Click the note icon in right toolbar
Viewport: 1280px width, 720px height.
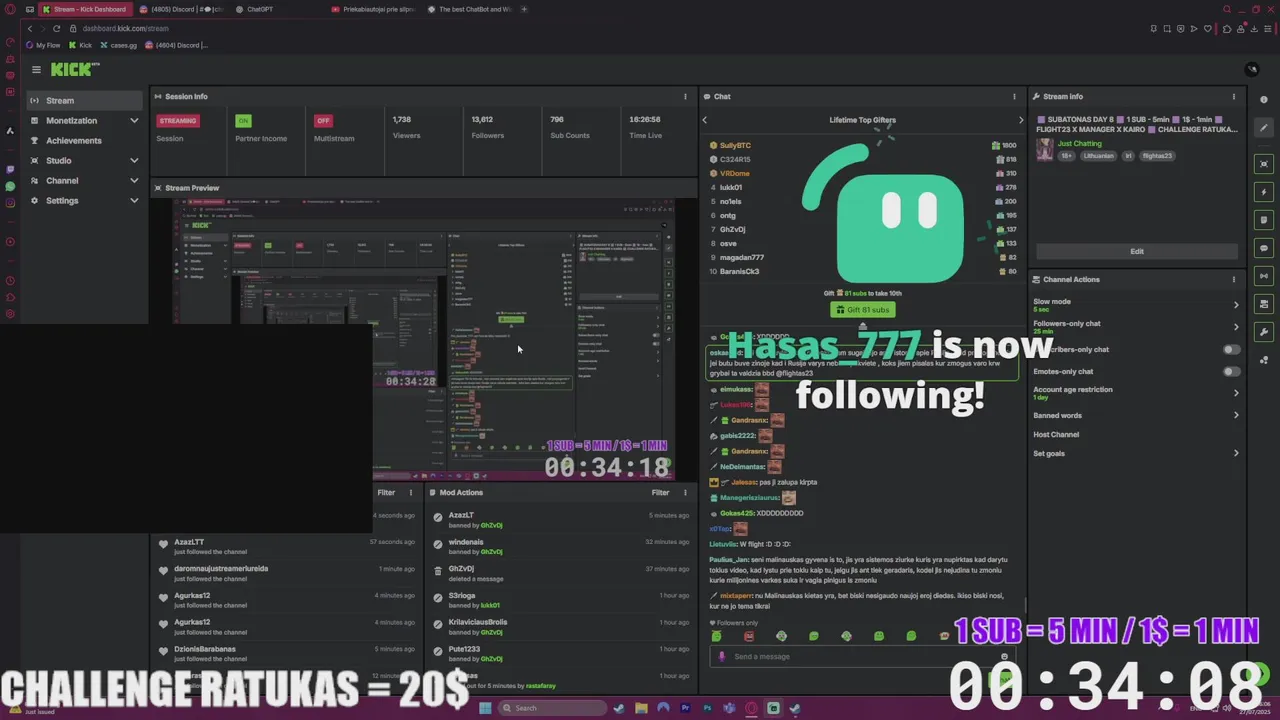(1264, 220)
